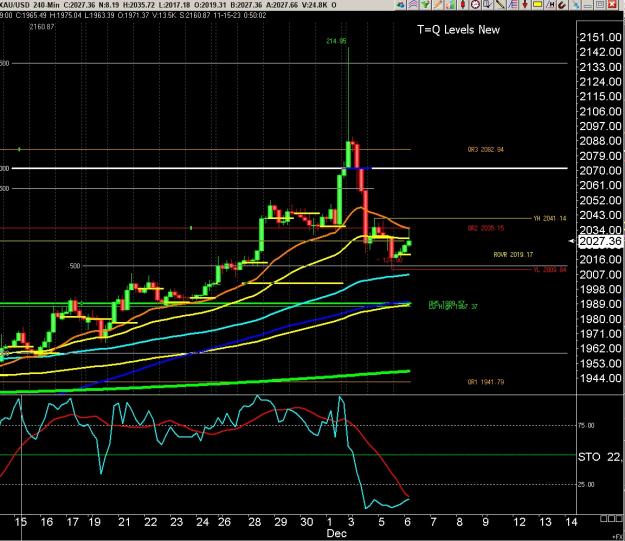Click the H text line tool
Image resolution: width=625 pixels, height=541 pixels.
(x=550, y=5)
